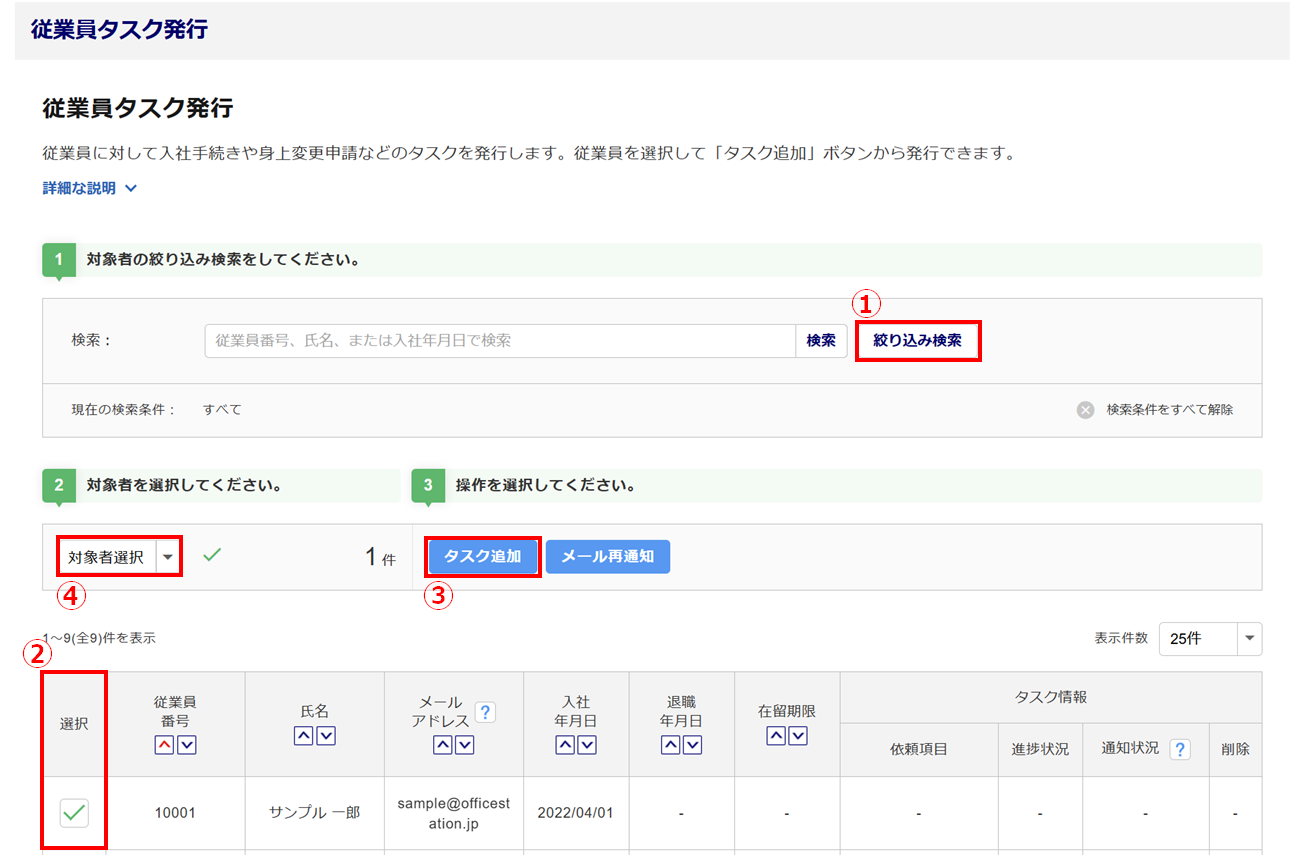Viewport: 1292px width, 855px height.
Task: Click the employee search input field
Action: [x=500, y=341]
